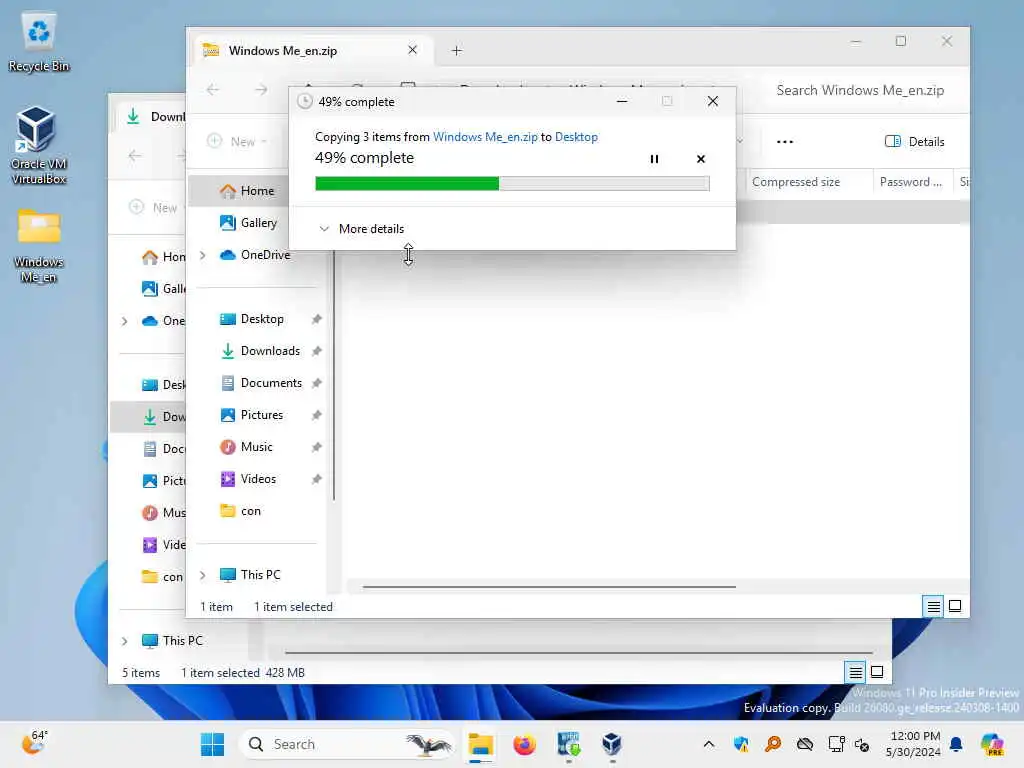Go to Desktop in front window sidebar
This screenshot has width=1024, height=768.
click(252, 319)
